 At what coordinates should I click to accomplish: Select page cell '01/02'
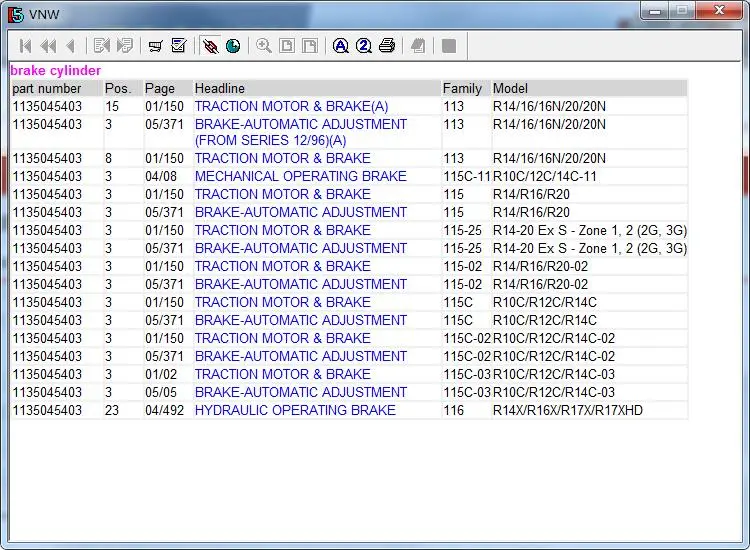161,374
